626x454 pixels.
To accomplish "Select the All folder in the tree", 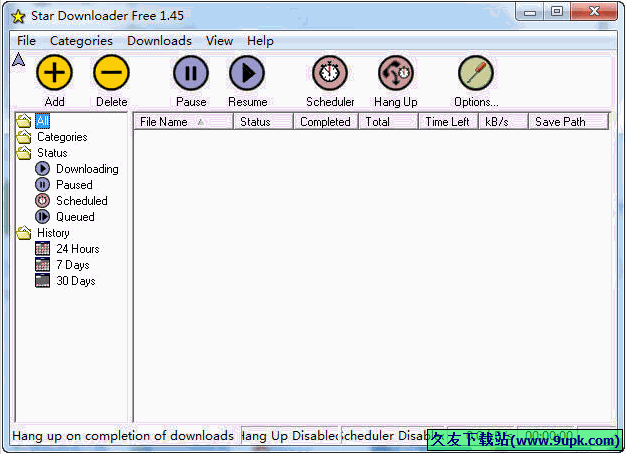I will (x=43, y=121).
